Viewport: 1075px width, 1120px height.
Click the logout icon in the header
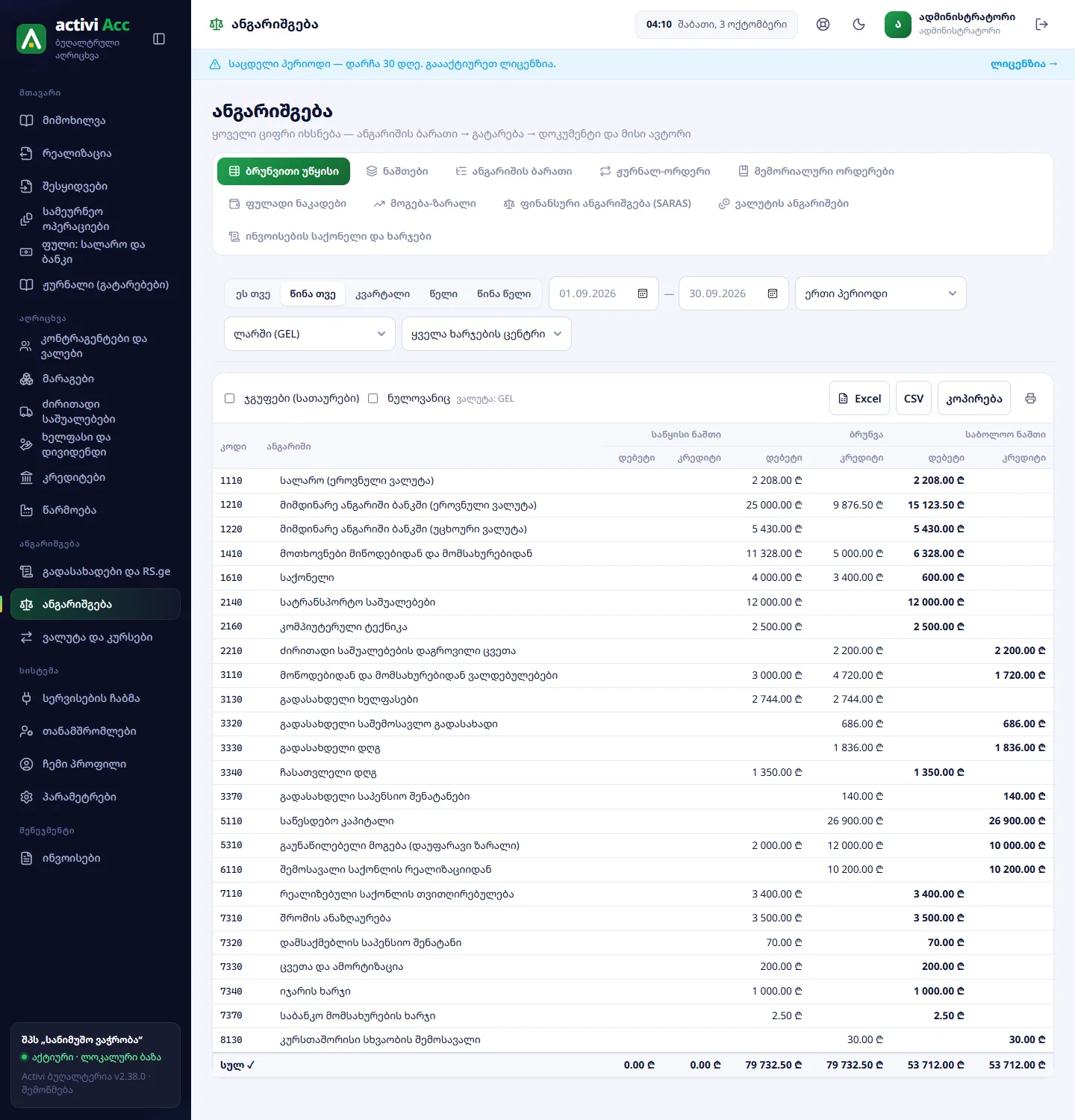pos(1042,25)
